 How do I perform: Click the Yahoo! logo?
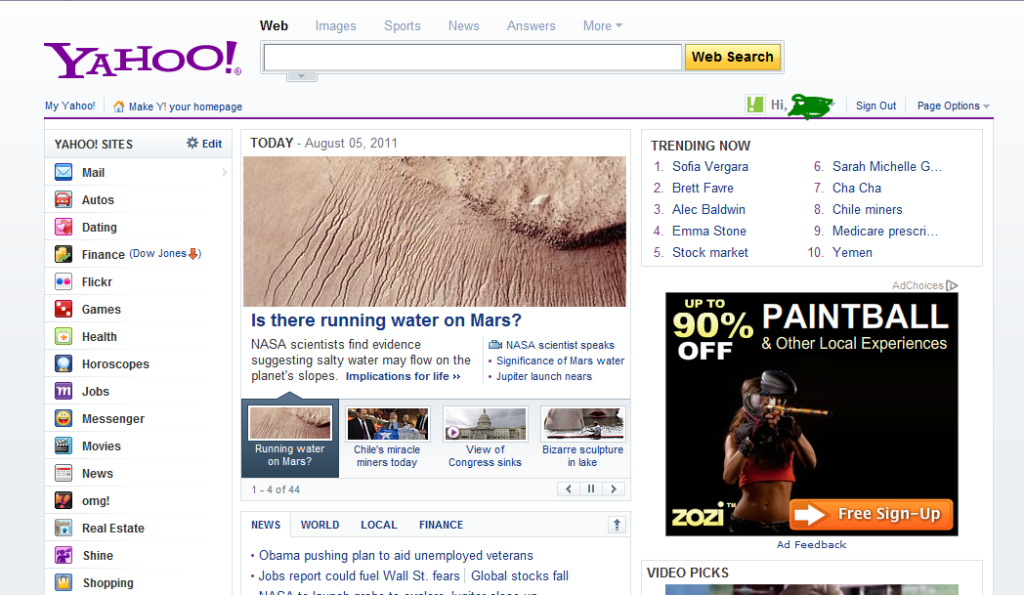(142, 59)
